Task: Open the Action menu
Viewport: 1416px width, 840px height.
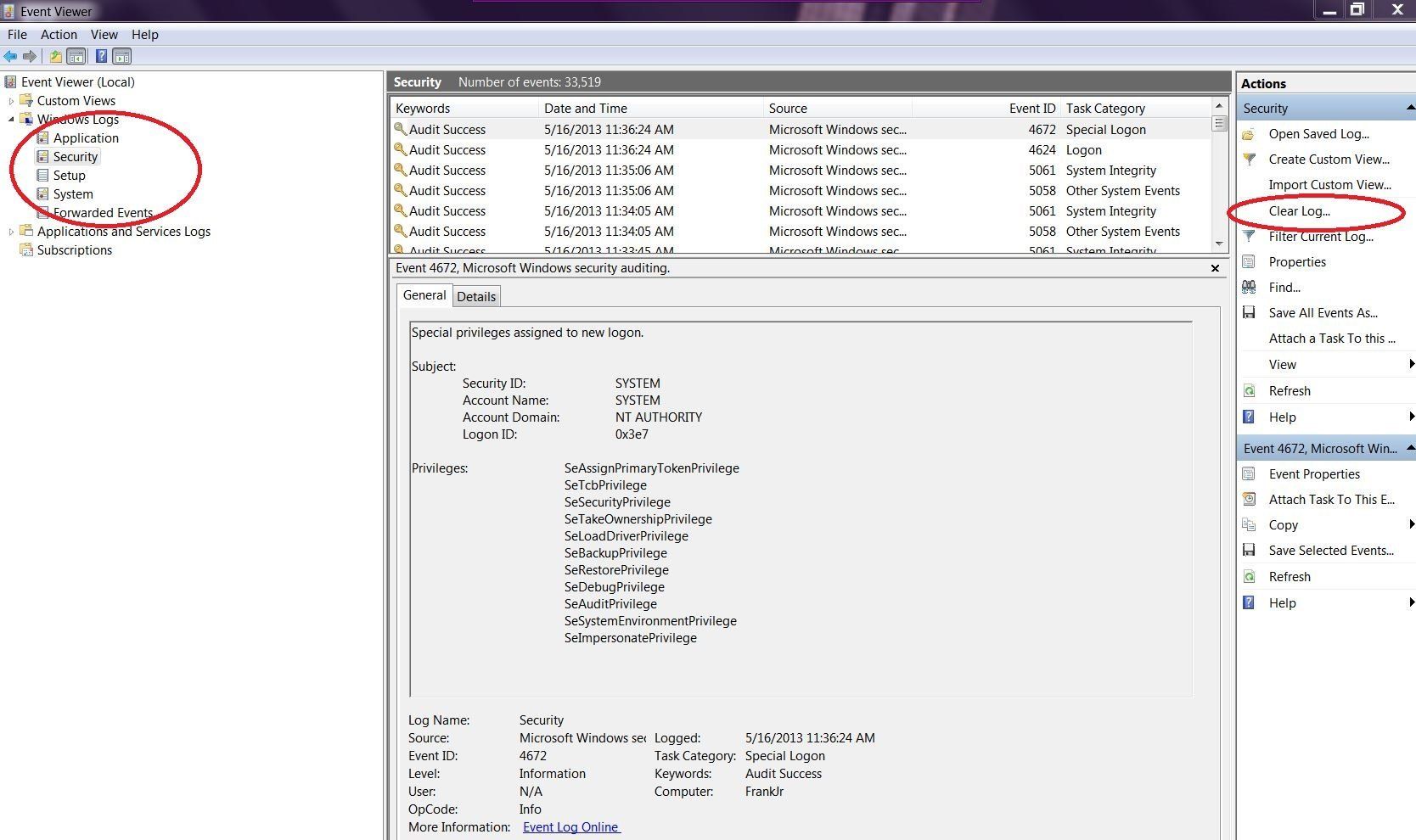Action: pyautogui.click(x=59, y=35)
